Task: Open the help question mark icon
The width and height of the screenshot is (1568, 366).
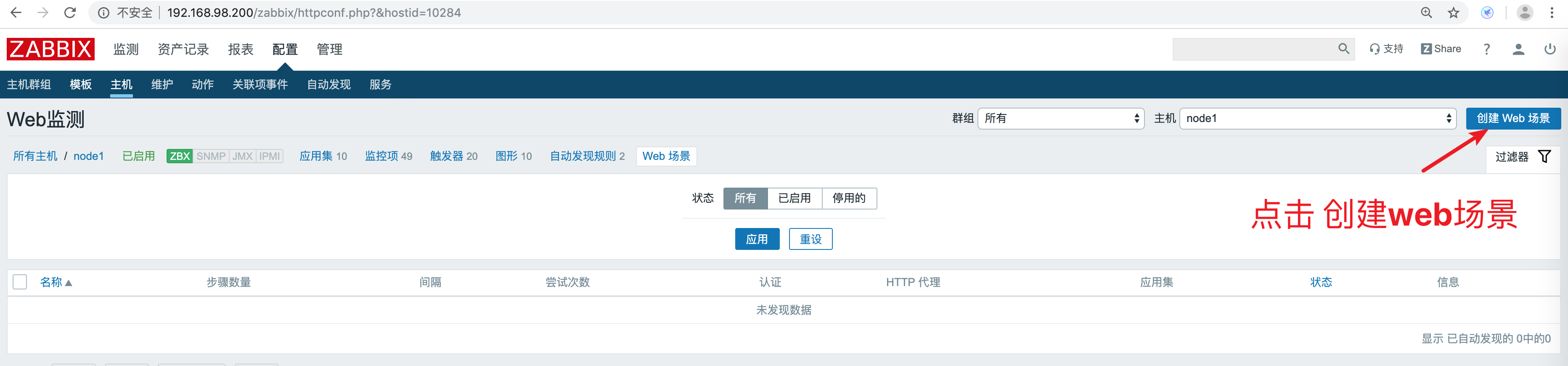Action: click(1486, 49)
